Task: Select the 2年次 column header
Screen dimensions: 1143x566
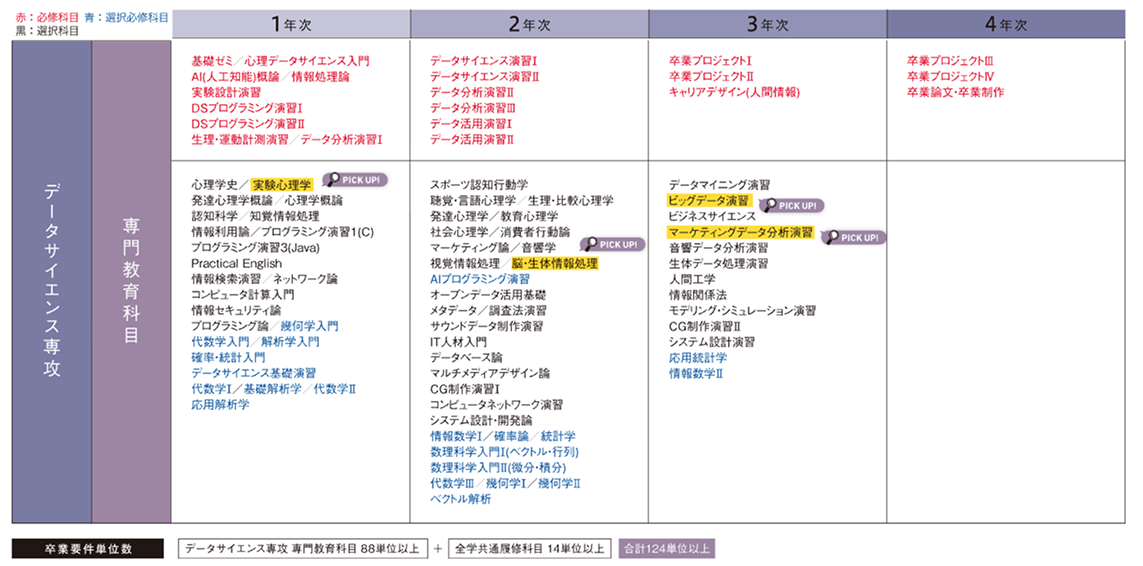Action: 529,24
